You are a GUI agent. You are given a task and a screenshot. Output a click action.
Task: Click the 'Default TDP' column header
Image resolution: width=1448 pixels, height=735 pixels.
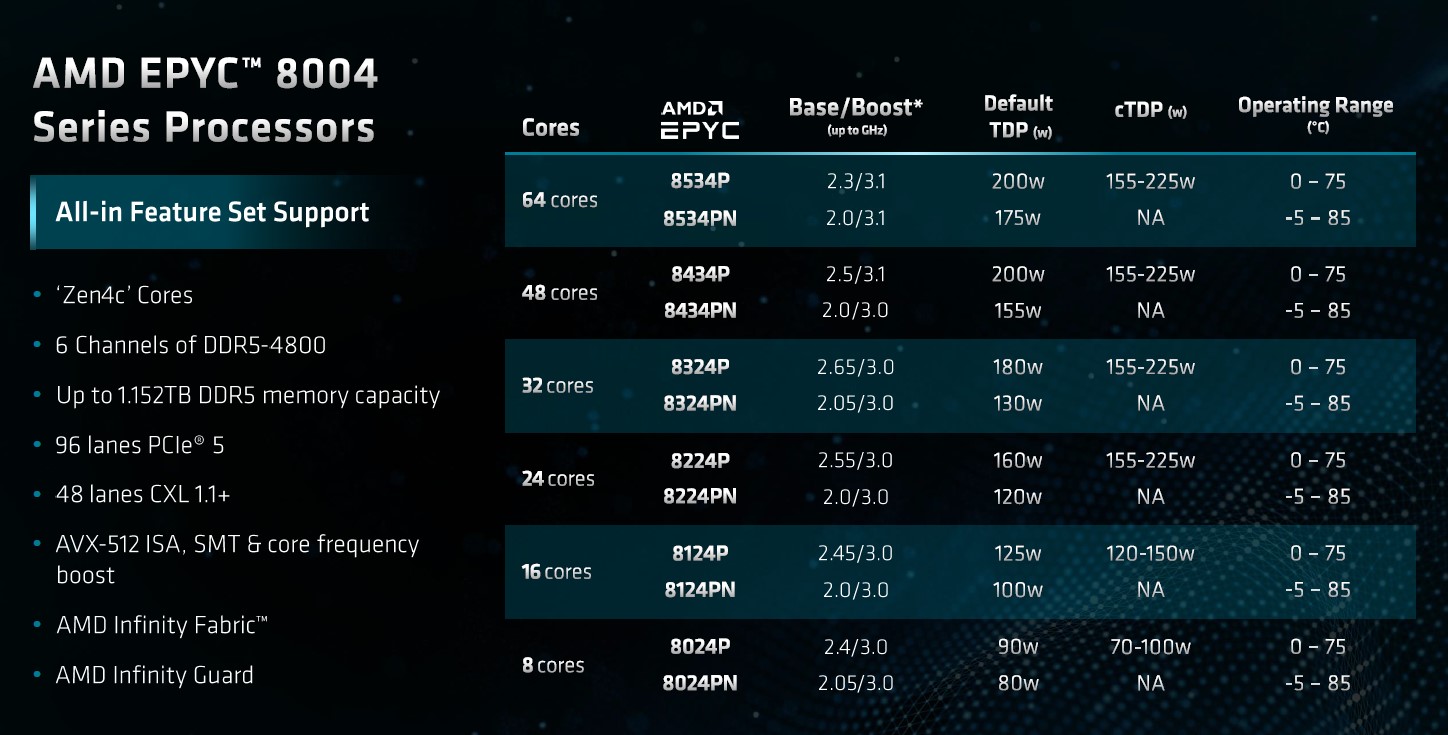[1018, 116]
